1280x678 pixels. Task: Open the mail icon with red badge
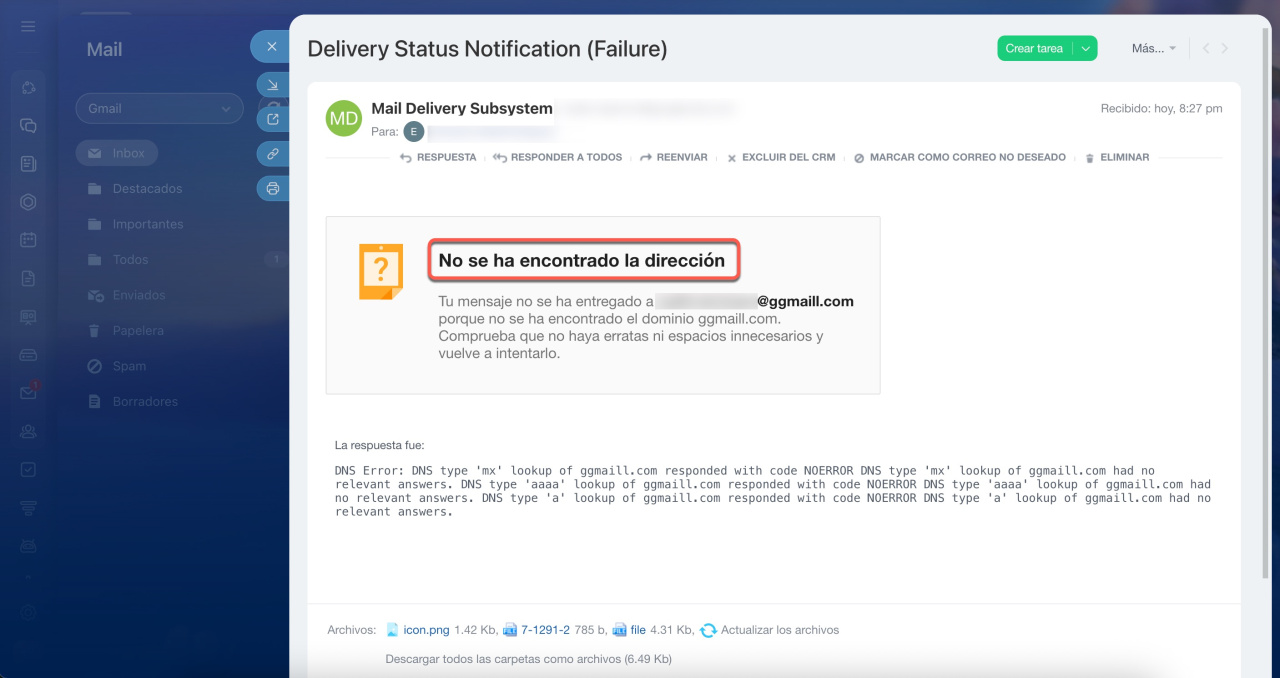pos(28,392)
